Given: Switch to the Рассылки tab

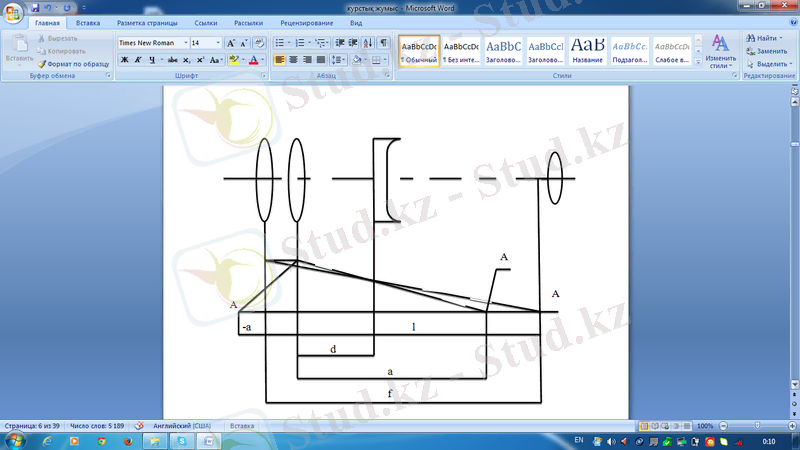Looking at the screenshot, I should coord(248,23).
